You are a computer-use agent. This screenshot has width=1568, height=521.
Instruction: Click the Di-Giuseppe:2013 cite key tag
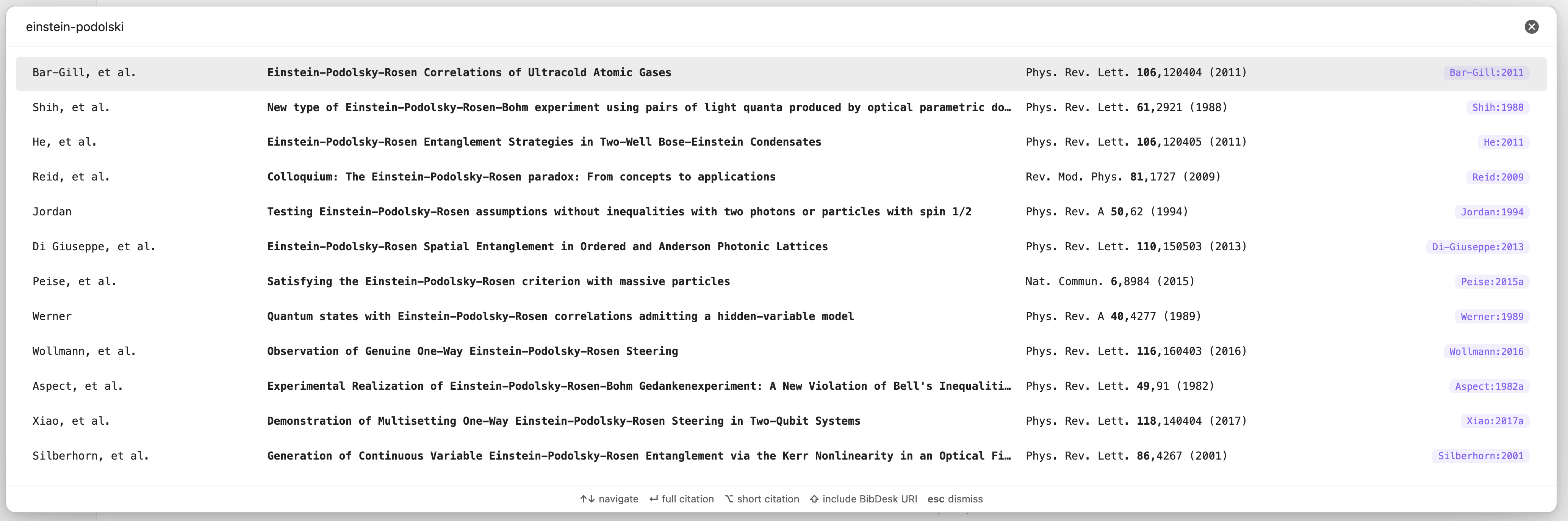1477,247
